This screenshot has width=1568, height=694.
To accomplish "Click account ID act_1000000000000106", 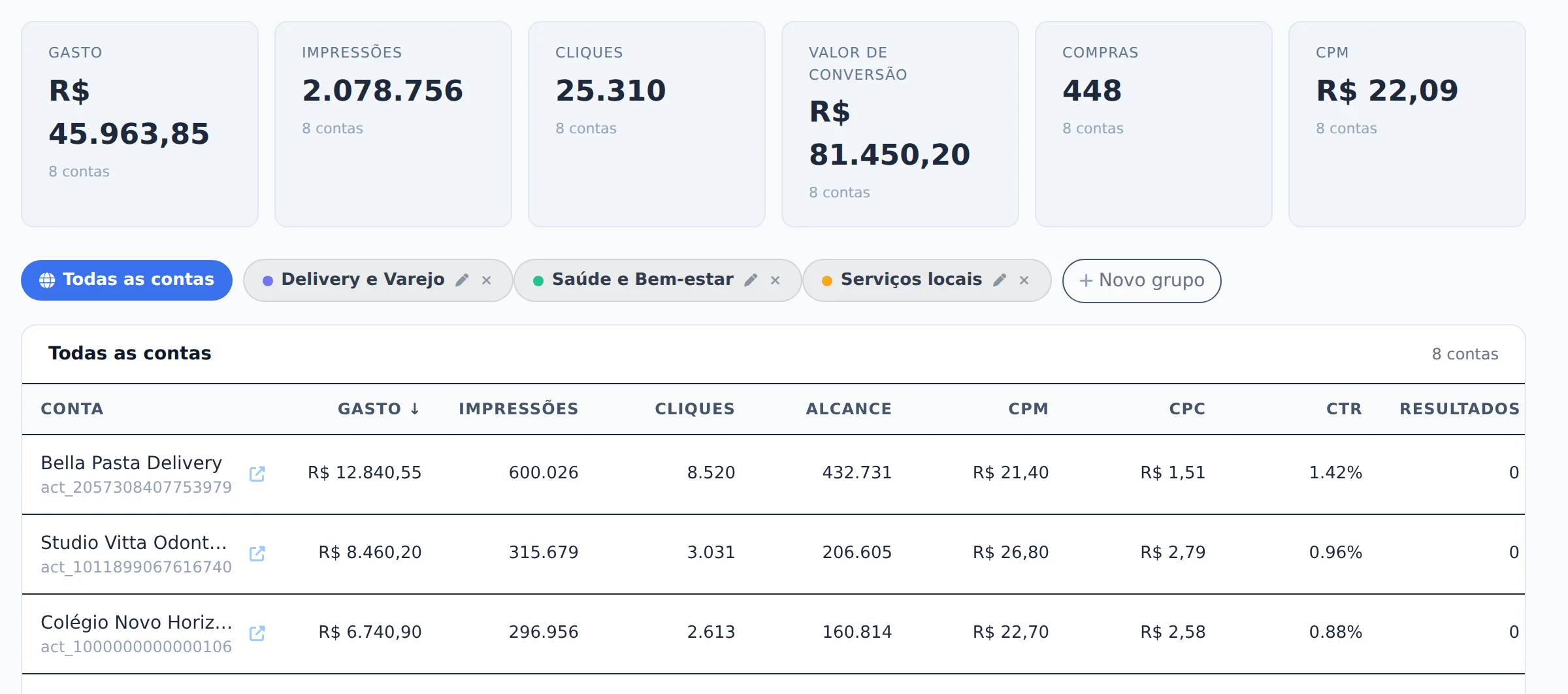I will (x=136, y=647).
